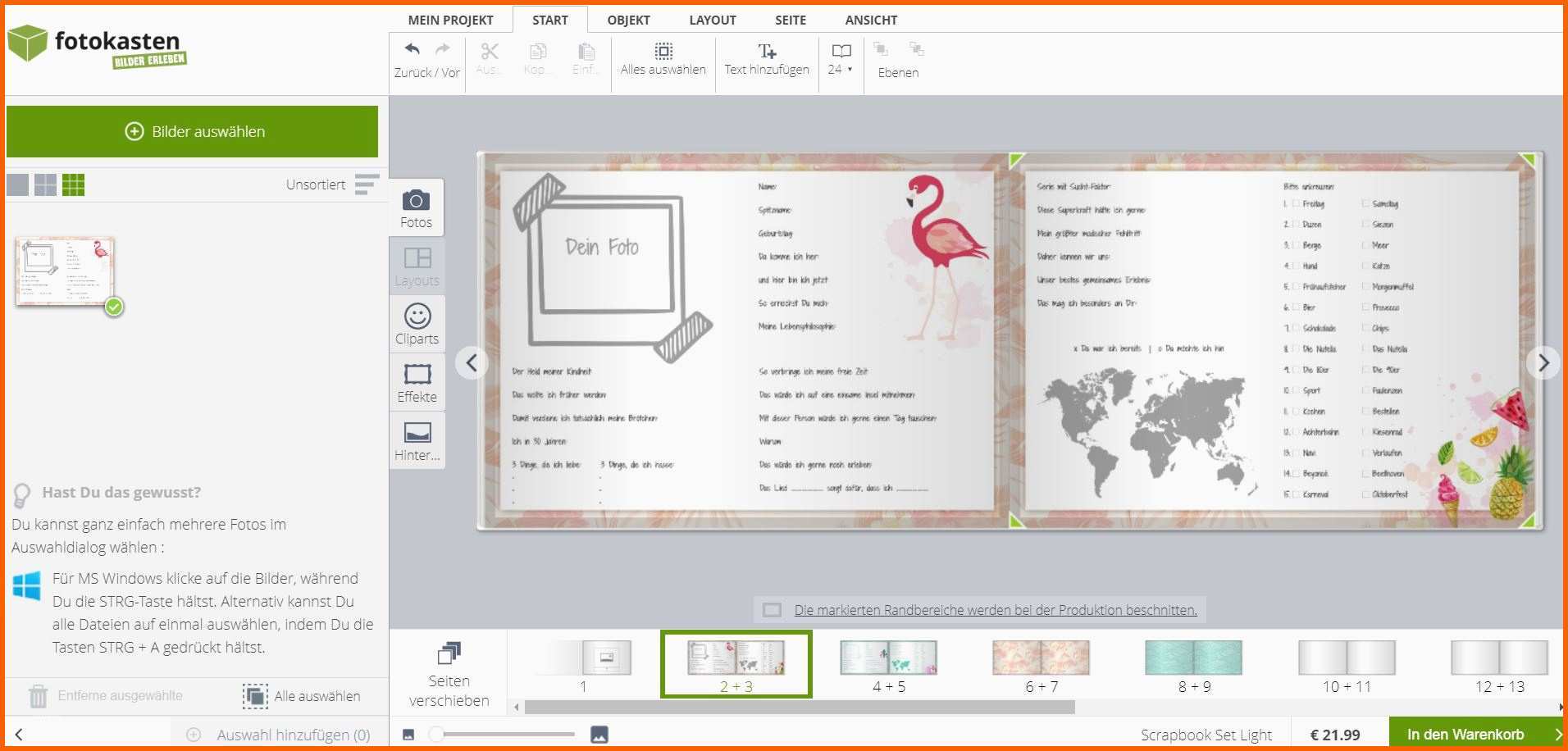Image resolution: width=1568 pixels, height=751 pixels.
Task: Click In den Warenkorb button
Action: [1465, 735]
